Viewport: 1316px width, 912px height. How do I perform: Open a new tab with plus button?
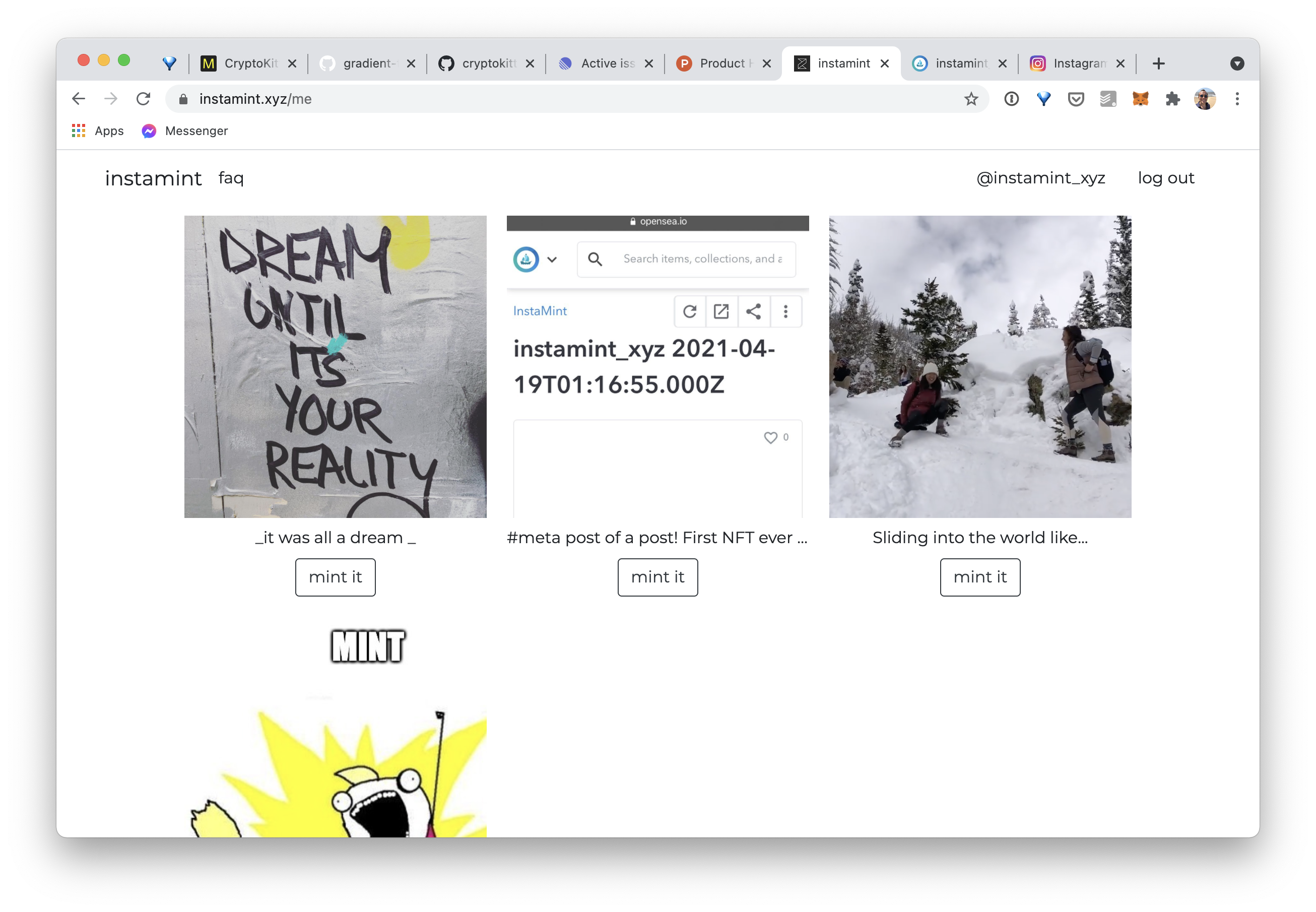click(1158, 63)
